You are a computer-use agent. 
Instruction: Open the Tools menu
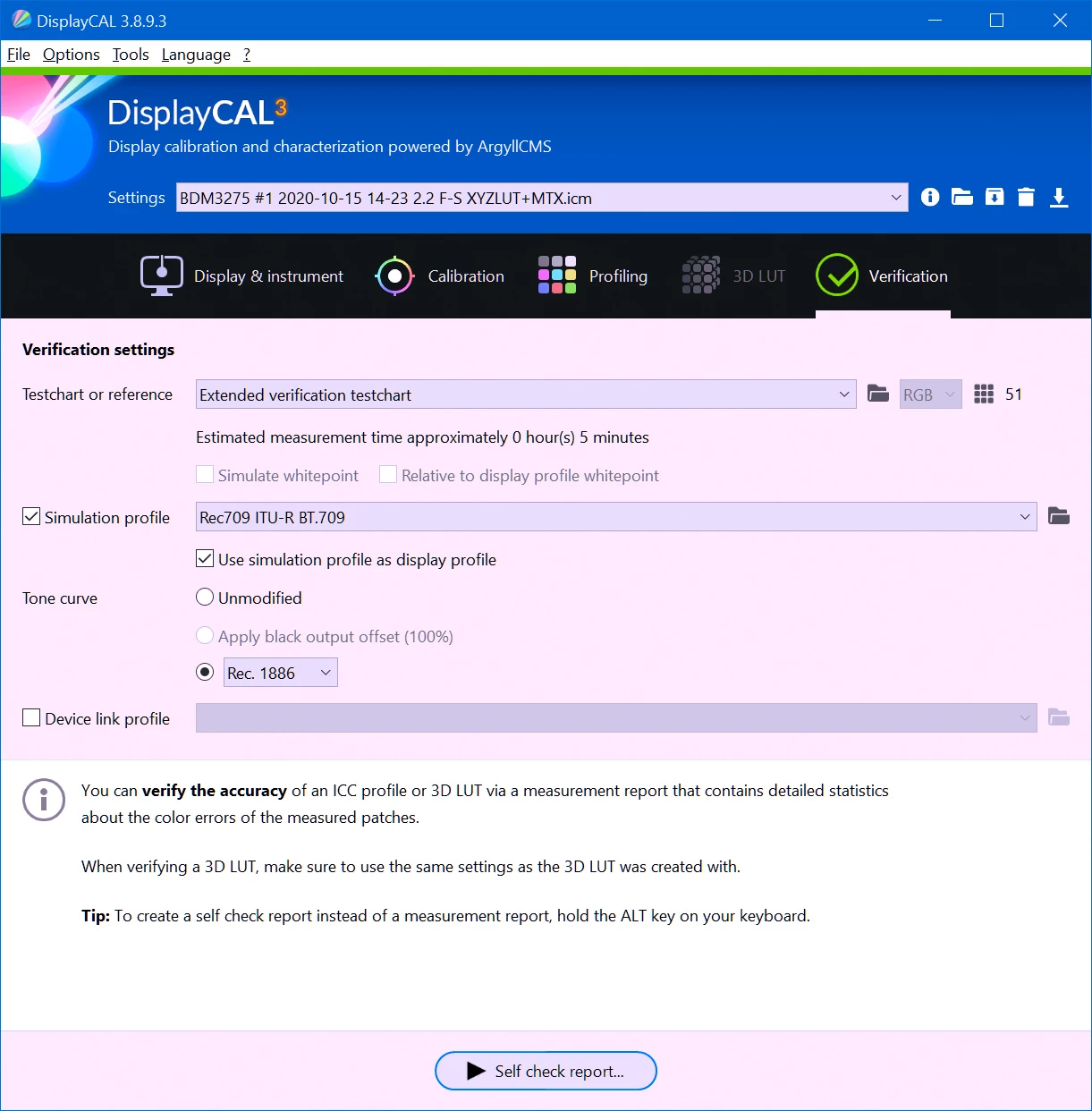[x=131, y=55]
